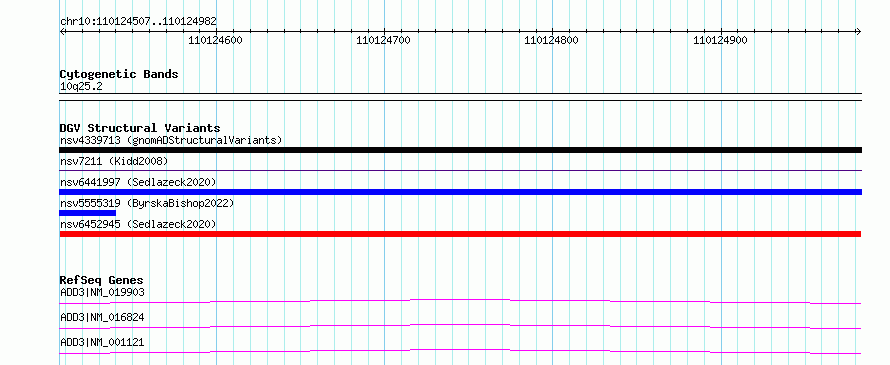Click the 110124700 ruler tick label
Screen dimensions: 890x365
click(383, 40)
